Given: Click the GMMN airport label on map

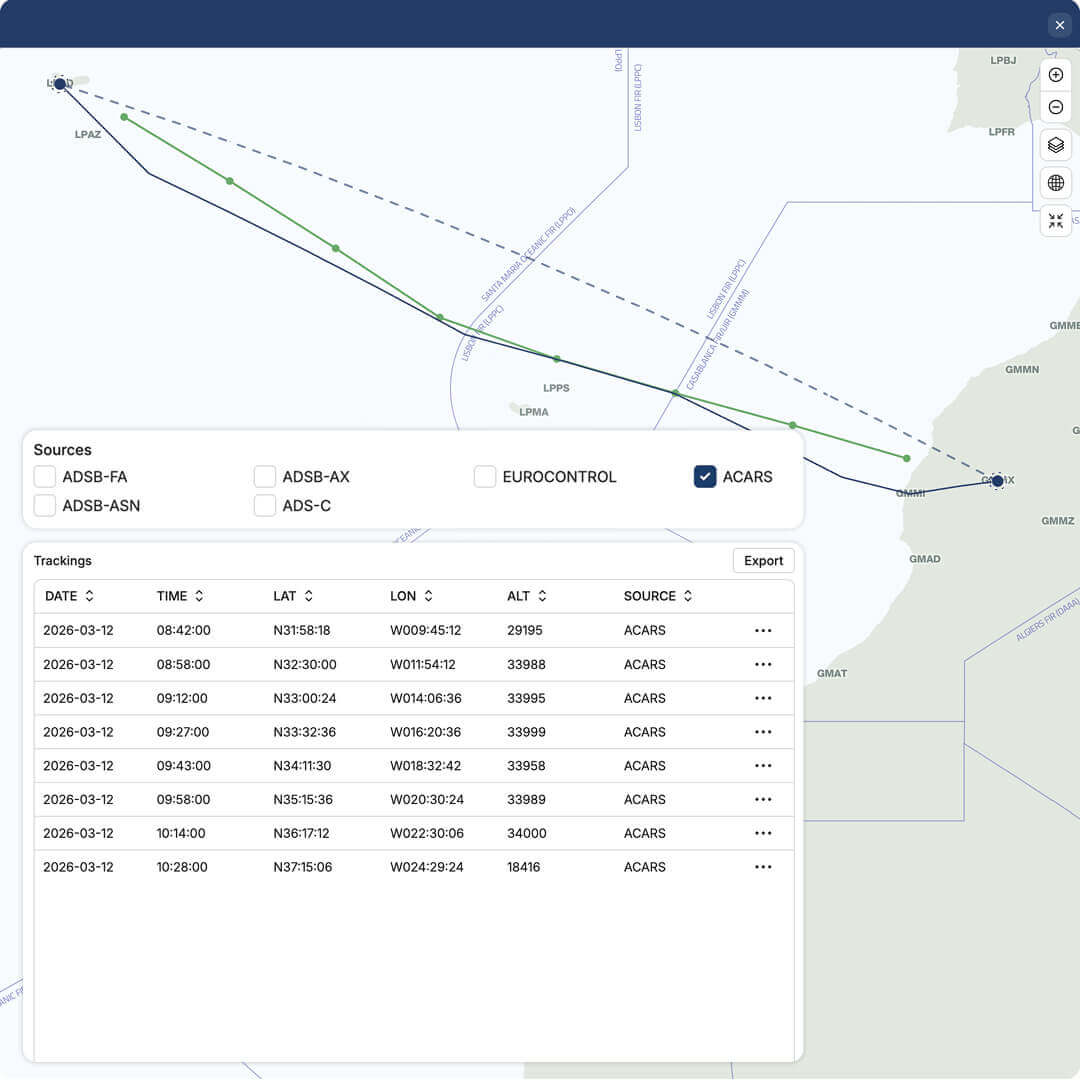Looking at the screenshot, I should 1021,369.
